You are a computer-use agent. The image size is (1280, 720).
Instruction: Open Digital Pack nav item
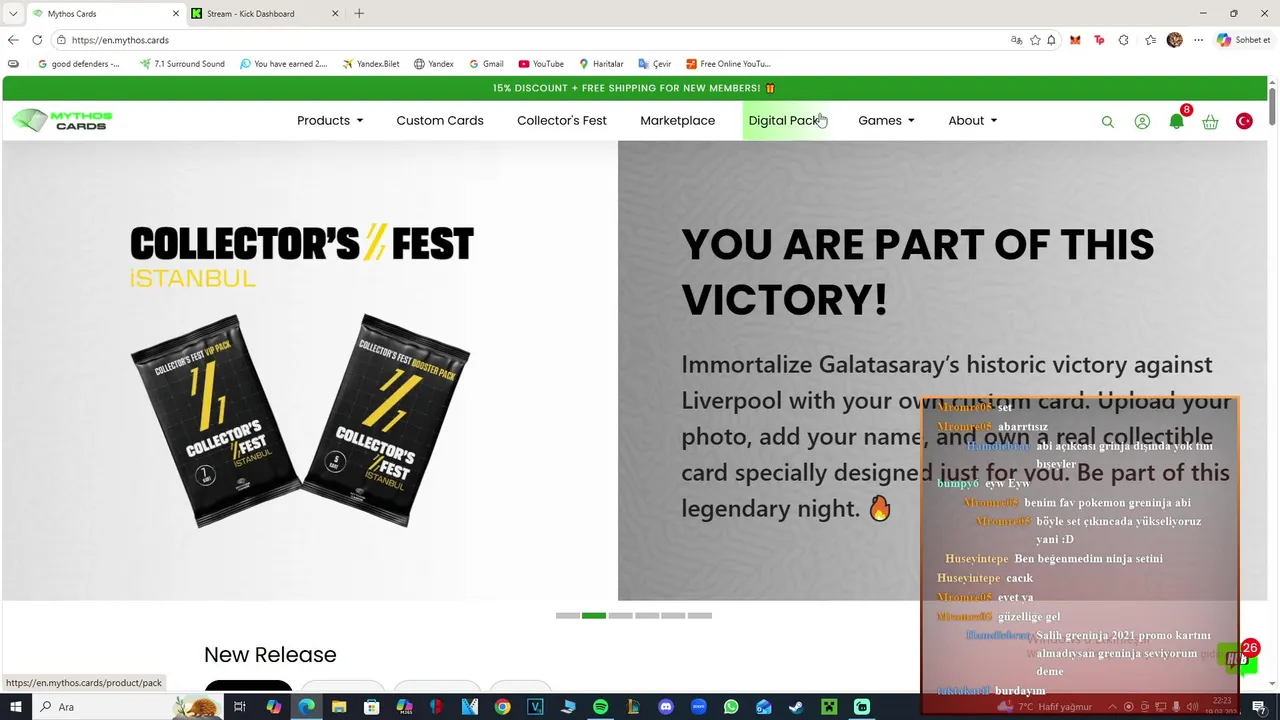pyautogui.click(x=785, y=121)
